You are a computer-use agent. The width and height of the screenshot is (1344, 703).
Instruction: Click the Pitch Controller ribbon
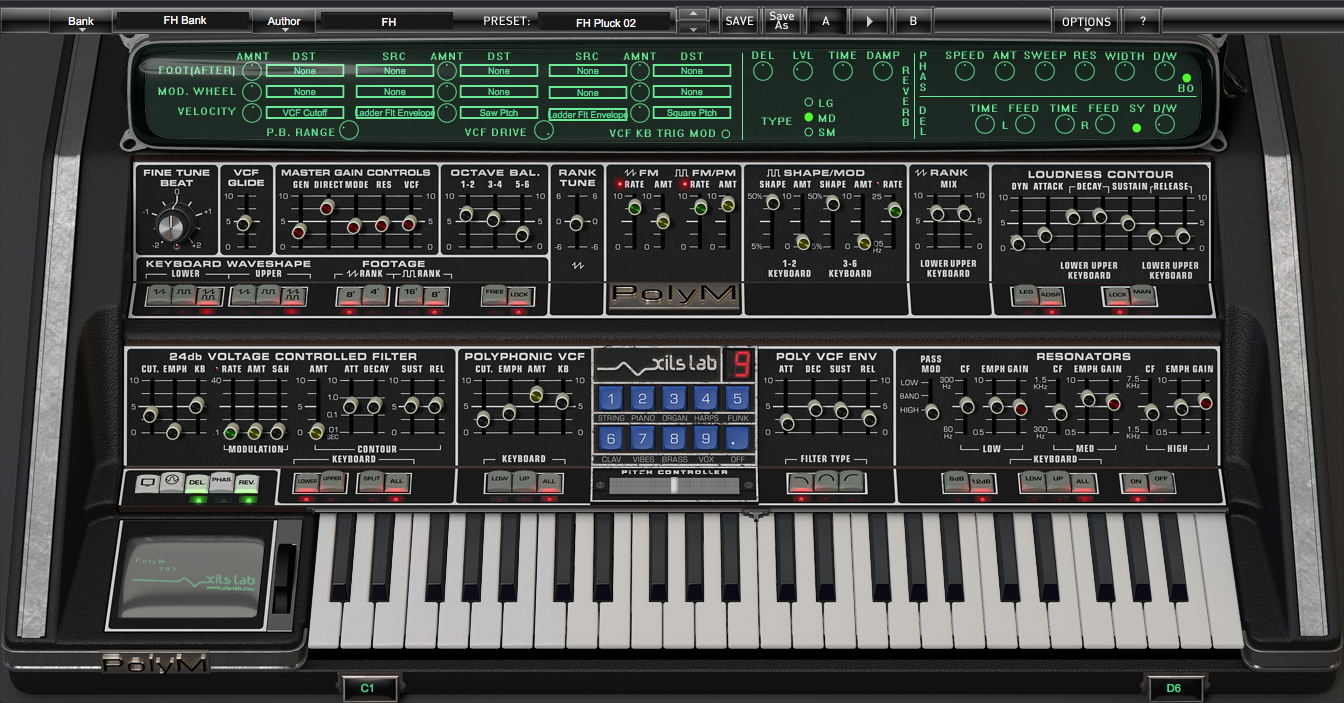coord(674,485)
